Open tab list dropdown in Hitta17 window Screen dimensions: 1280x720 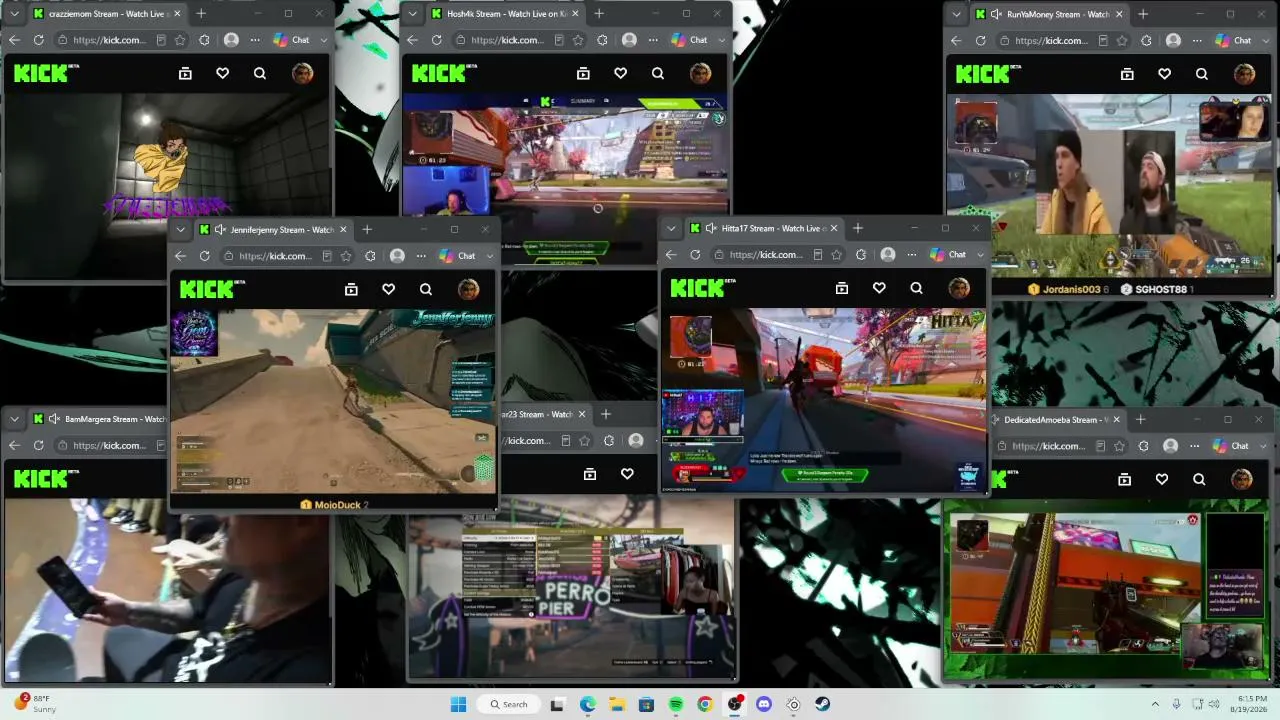[x=671, y=228]
